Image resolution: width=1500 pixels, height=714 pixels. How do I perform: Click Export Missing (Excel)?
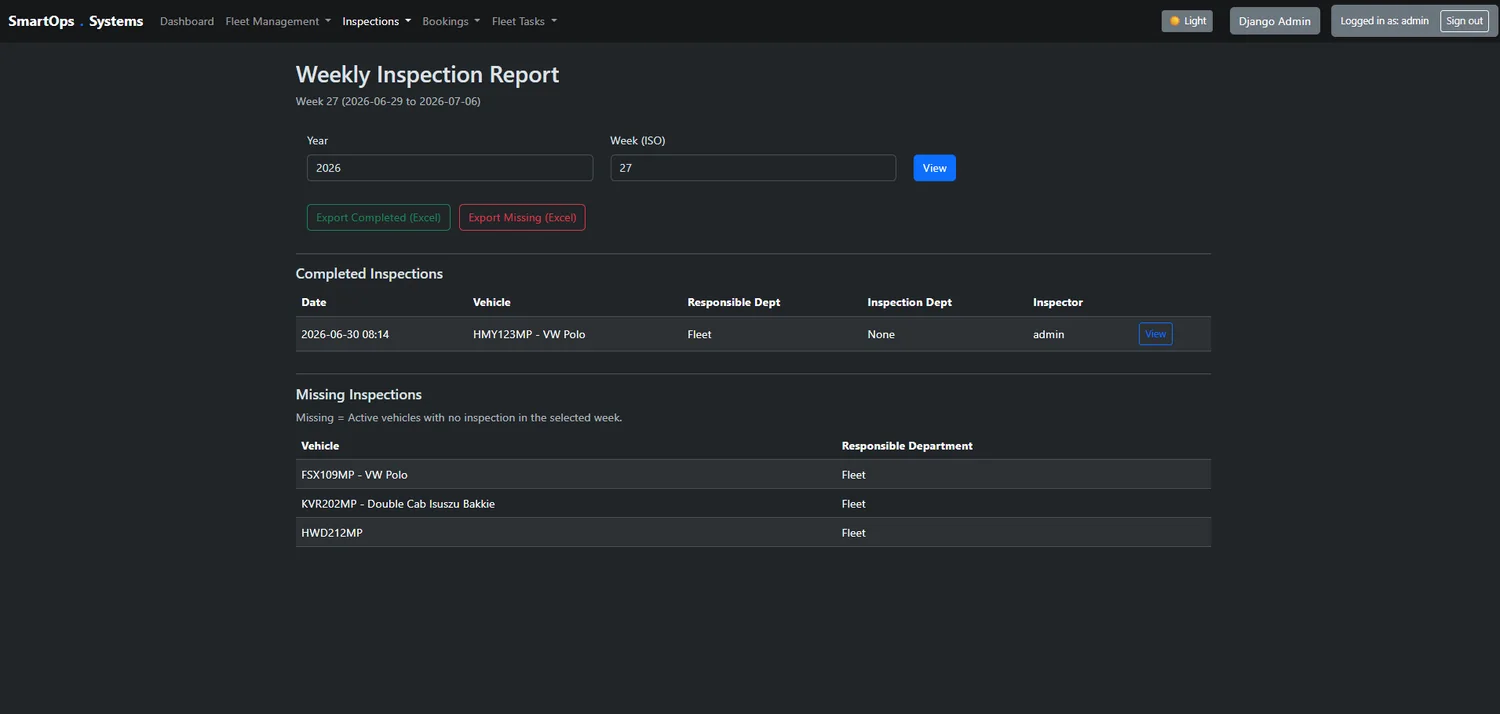pyautogui.click(x=522, y=217)
